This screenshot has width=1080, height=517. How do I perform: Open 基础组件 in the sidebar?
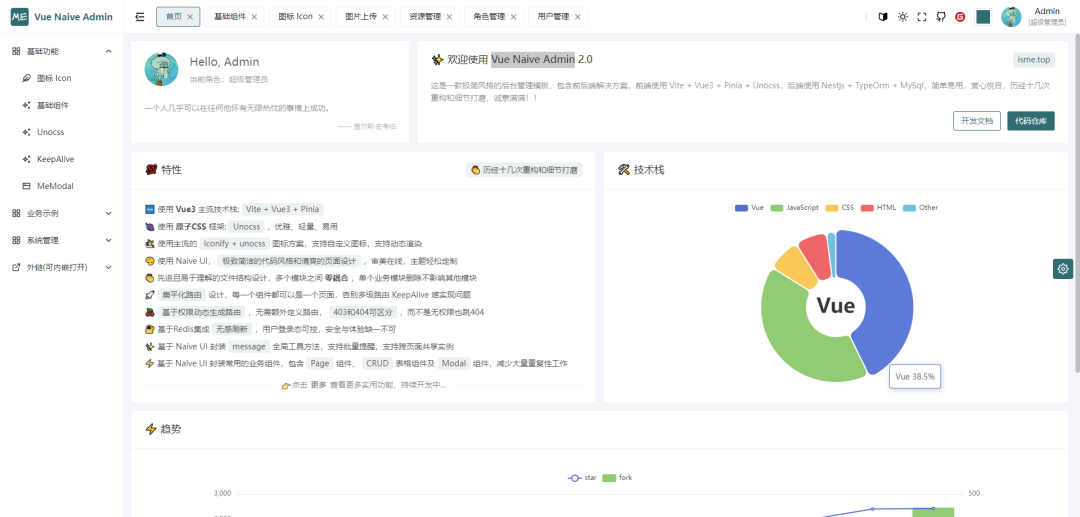pyautogui.click(x=62, y=105)
